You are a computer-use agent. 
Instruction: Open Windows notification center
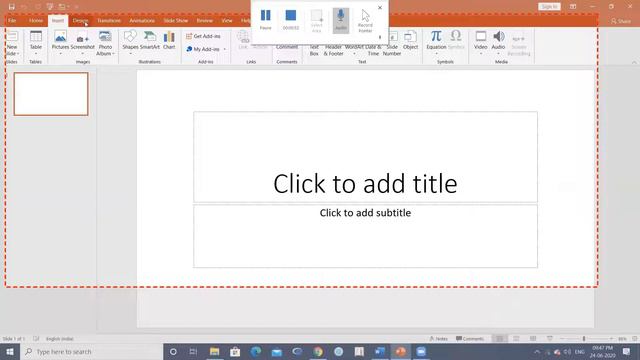click(627, 351)
